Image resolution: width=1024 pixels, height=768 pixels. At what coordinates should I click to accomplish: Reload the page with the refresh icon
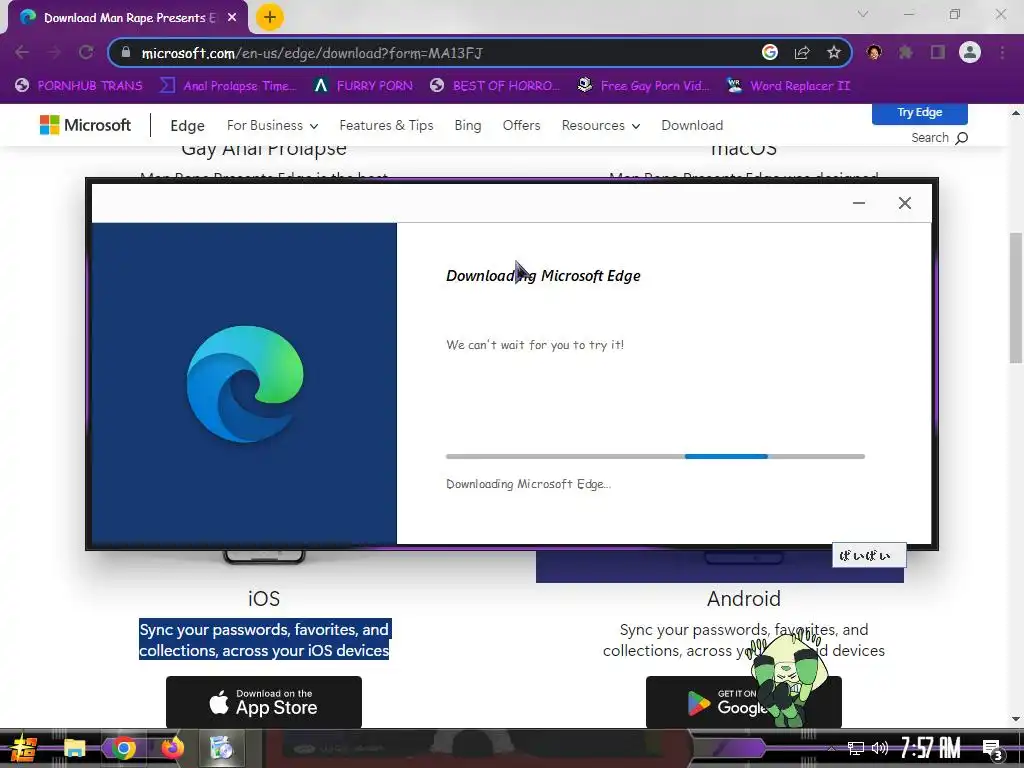click(x=86, y=52)
